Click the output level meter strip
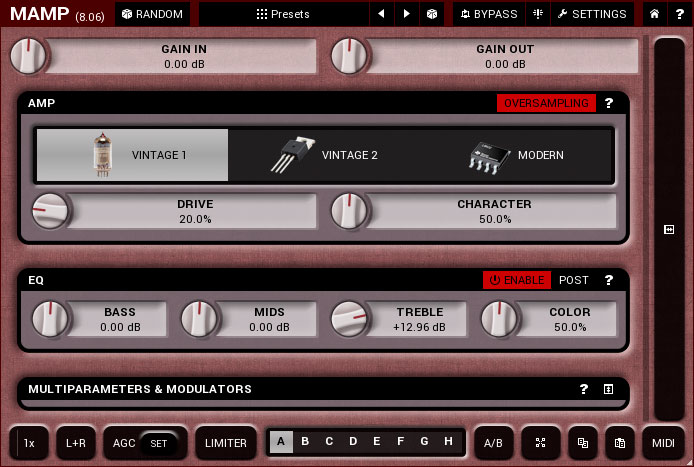 point(669,229)
